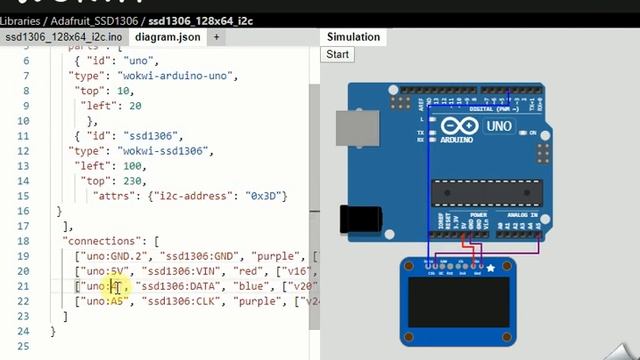
Task: Click "uno:GND.2" on line 19
Action: tap(114, 256)
